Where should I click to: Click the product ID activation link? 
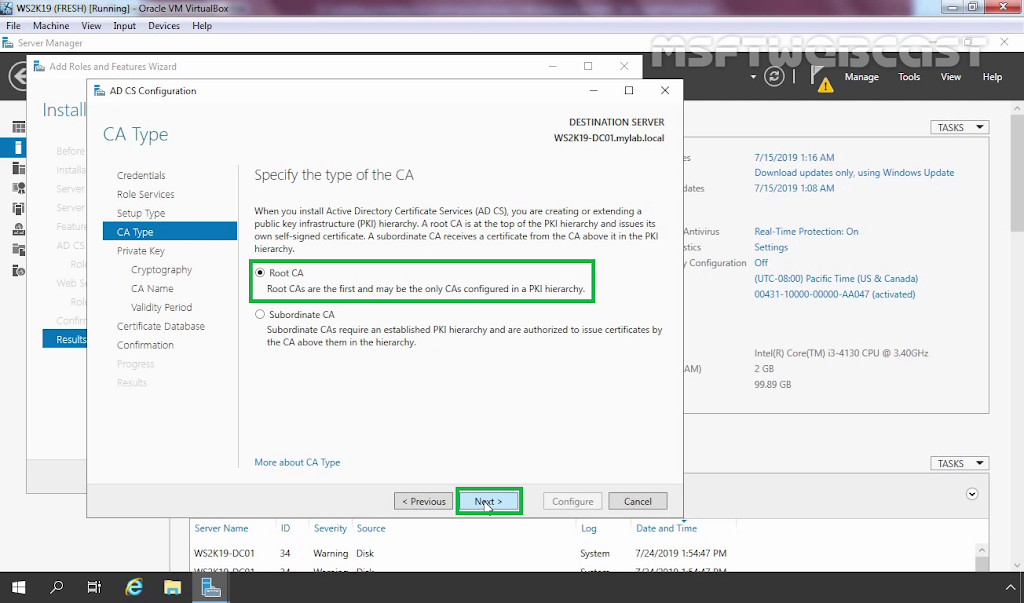pos(835,294)
